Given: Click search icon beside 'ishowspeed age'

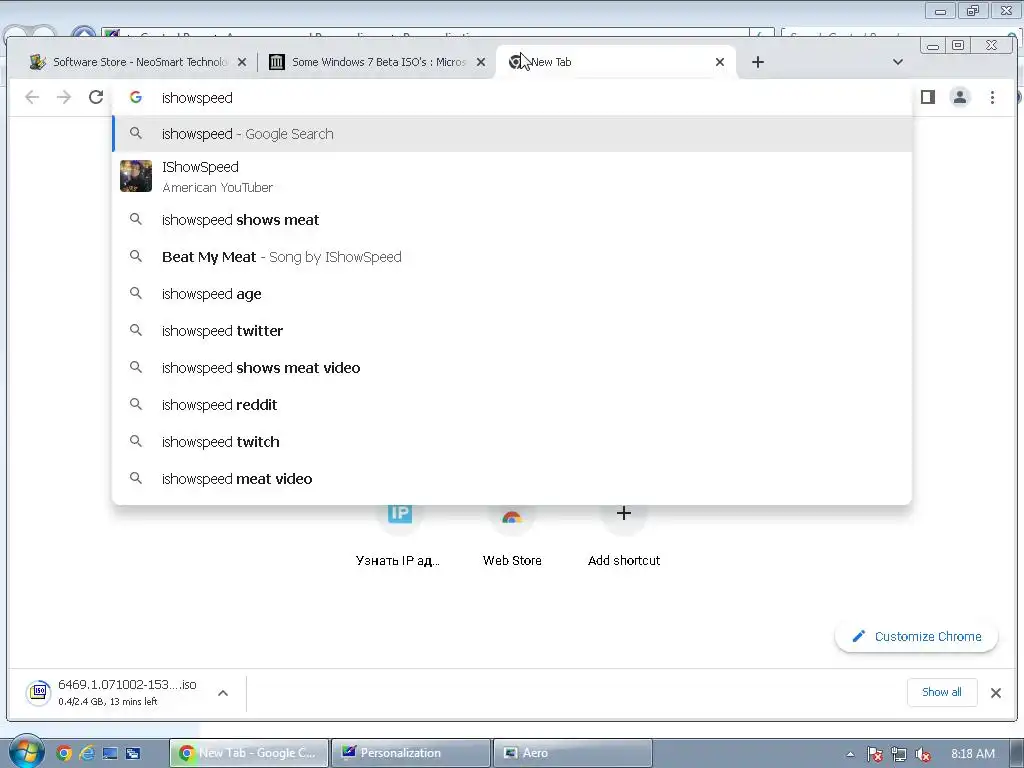Looking at the screenshot, I should pos(136,293).
